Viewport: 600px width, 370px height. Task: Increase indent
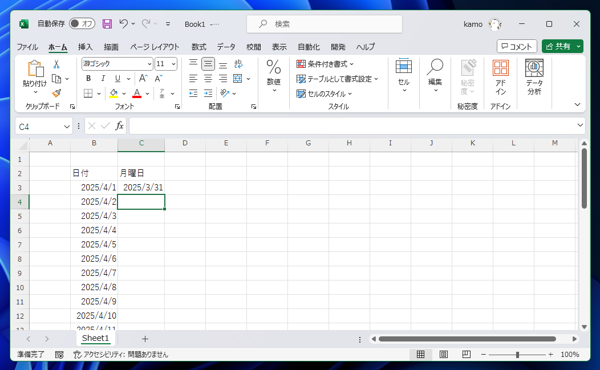pos(208,93)
